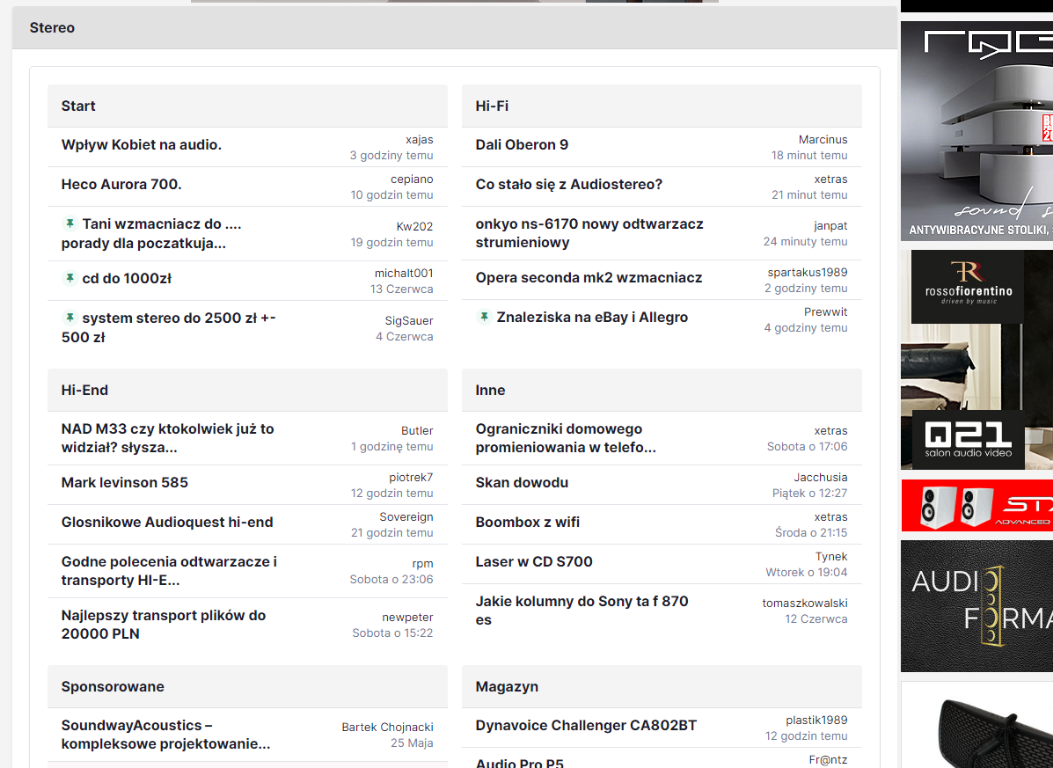Viewport: 1053px width, 768px height.
Task: Open topic Opera seconda mk2 wzmacniacz
Action: coord(589,277)
